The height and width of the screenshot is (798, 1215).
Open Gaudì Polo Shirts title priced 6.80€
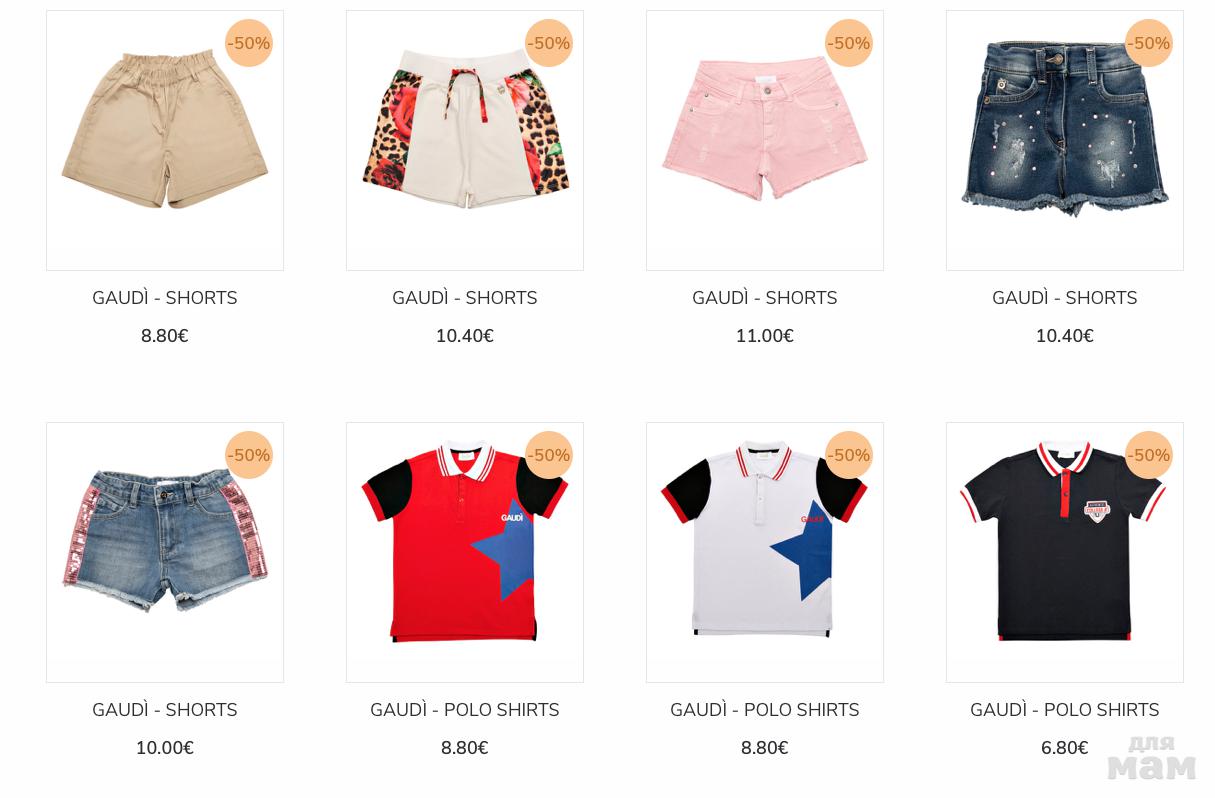[x=1065, y=710]
